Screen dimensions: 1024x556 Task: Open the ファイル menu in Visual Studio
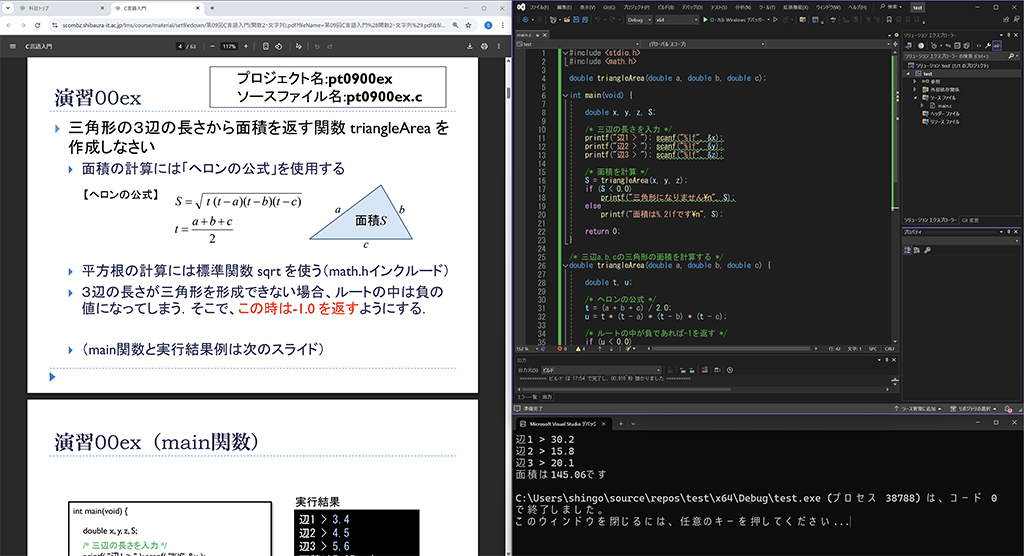click(x=539, y=7)
